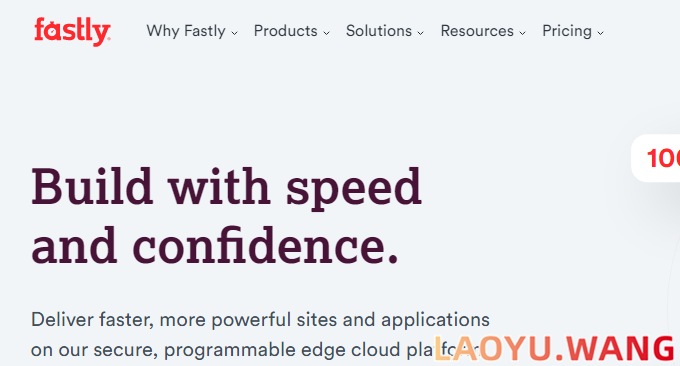
Task: Click the word "confidence." in the heading
Action: 265,245
